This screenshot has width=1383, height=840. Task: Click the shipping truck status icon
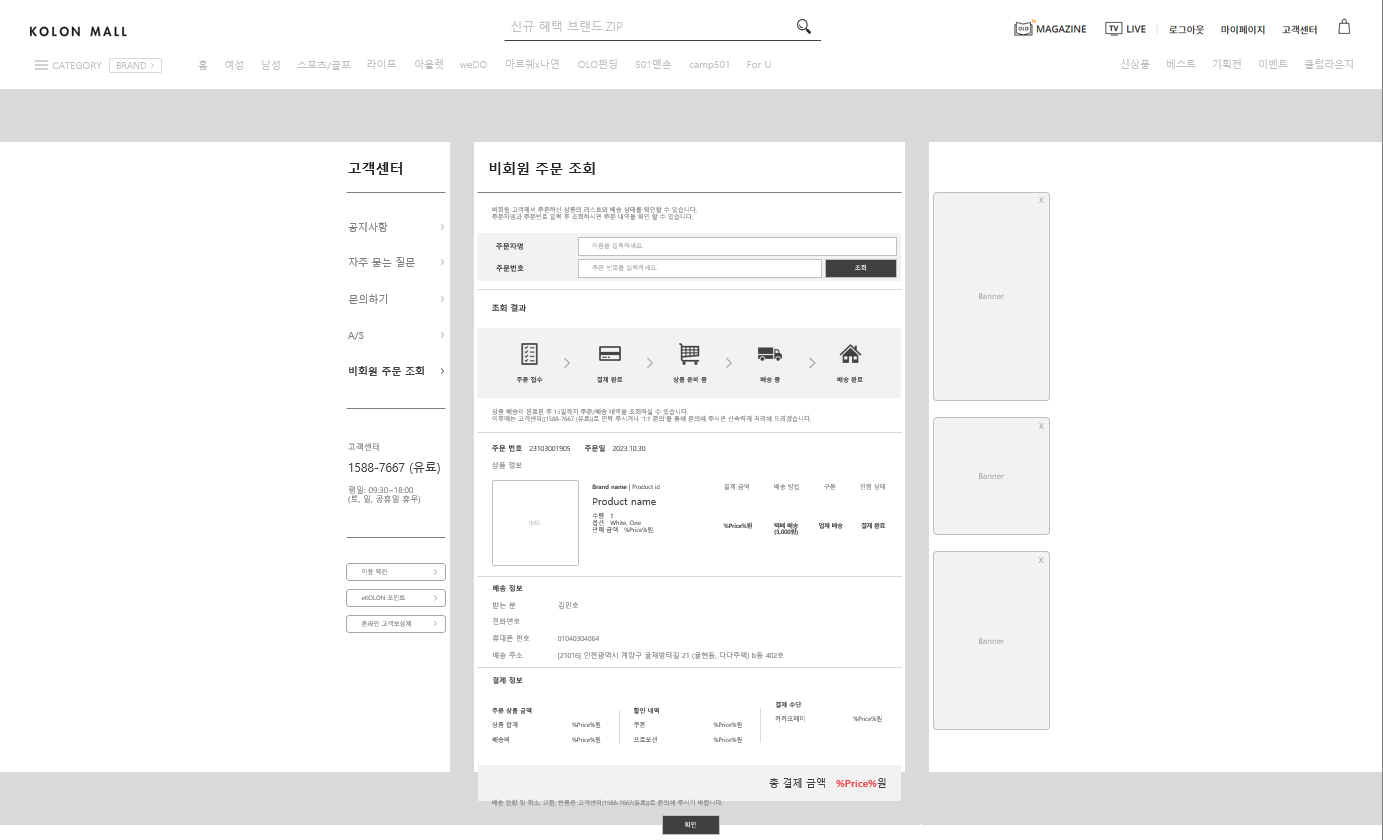769,354
